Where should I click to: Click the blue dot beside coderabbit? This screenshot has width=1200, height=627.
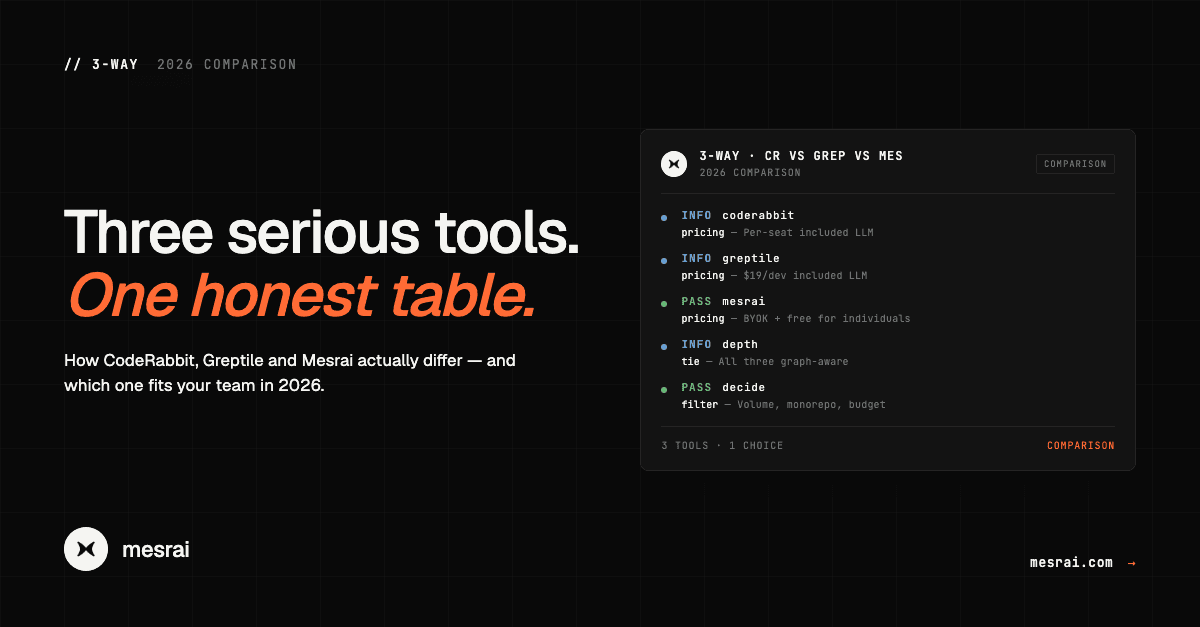(664, 217)
